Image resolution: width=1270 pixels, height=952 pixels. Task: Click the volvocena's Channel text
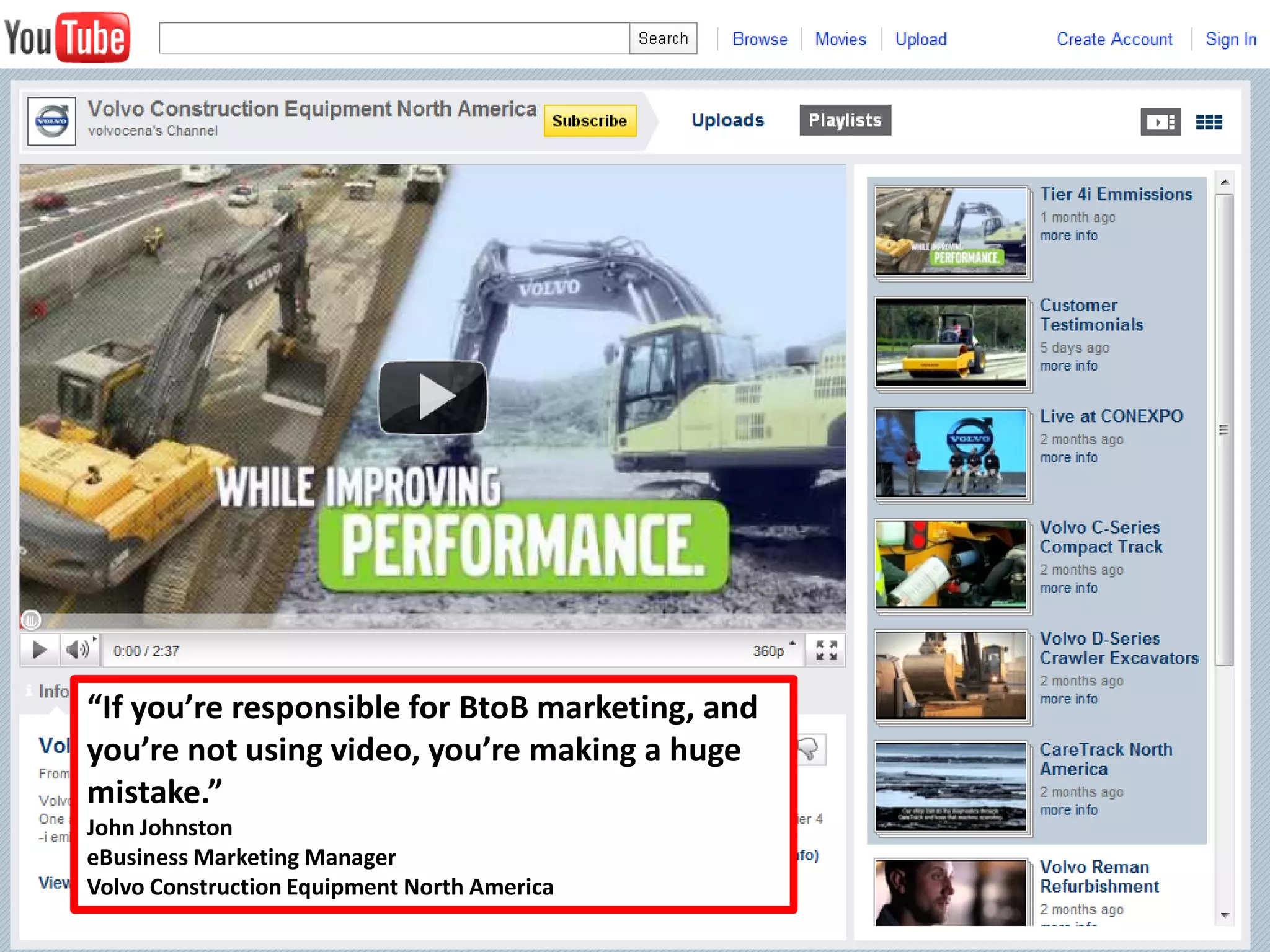pos(153,131)
